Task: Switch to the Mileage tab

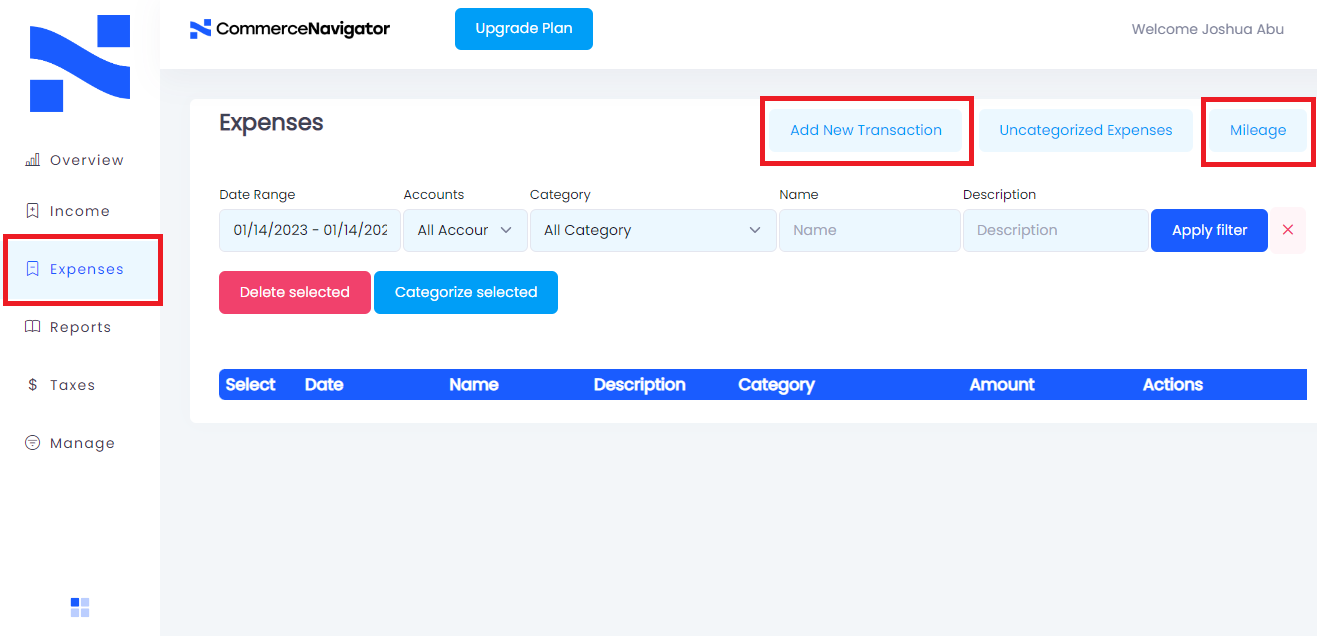Action: tap(1257, 130)
